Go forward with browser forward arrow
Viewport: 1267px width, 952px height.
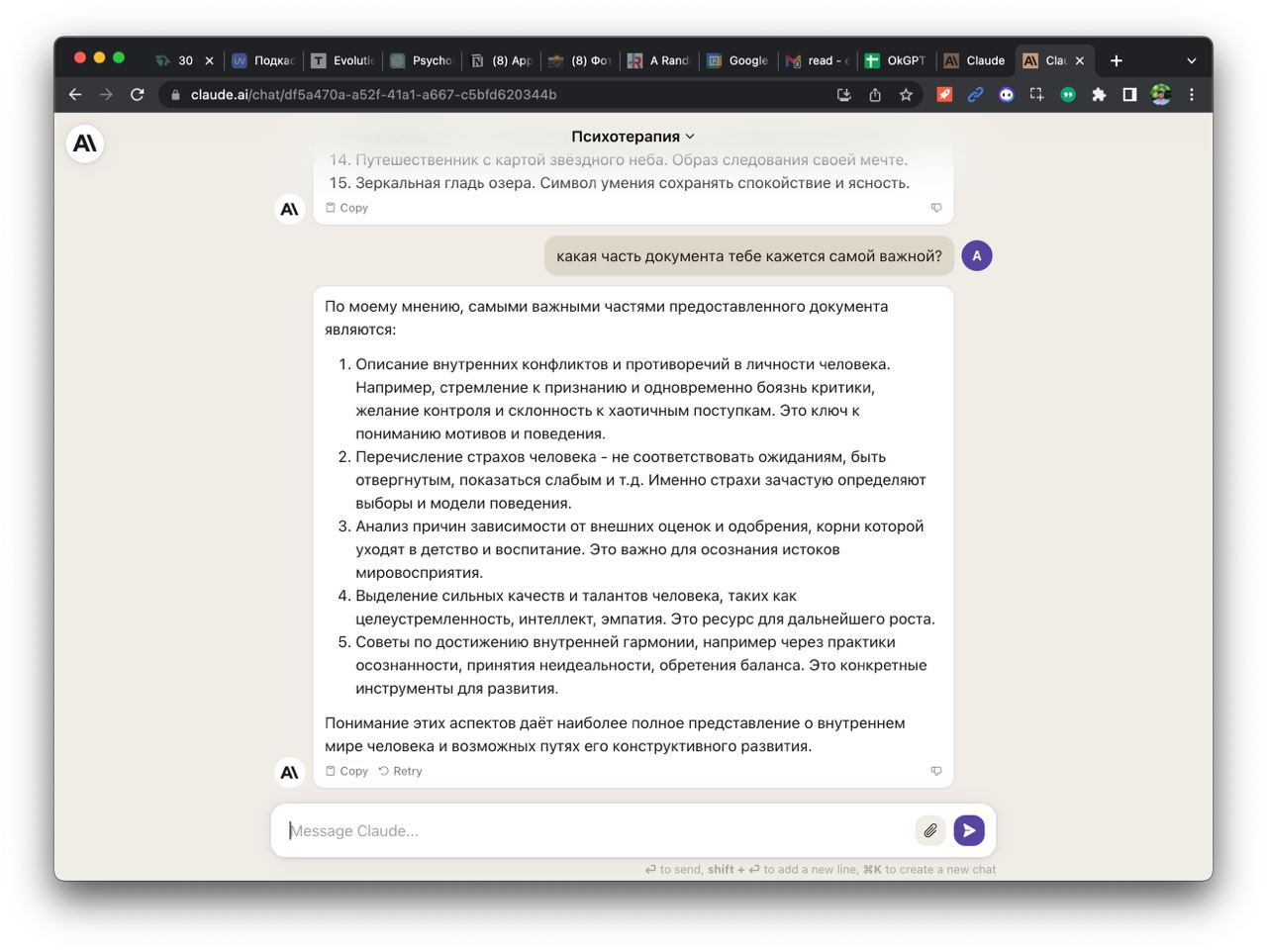tap(106, 94)
